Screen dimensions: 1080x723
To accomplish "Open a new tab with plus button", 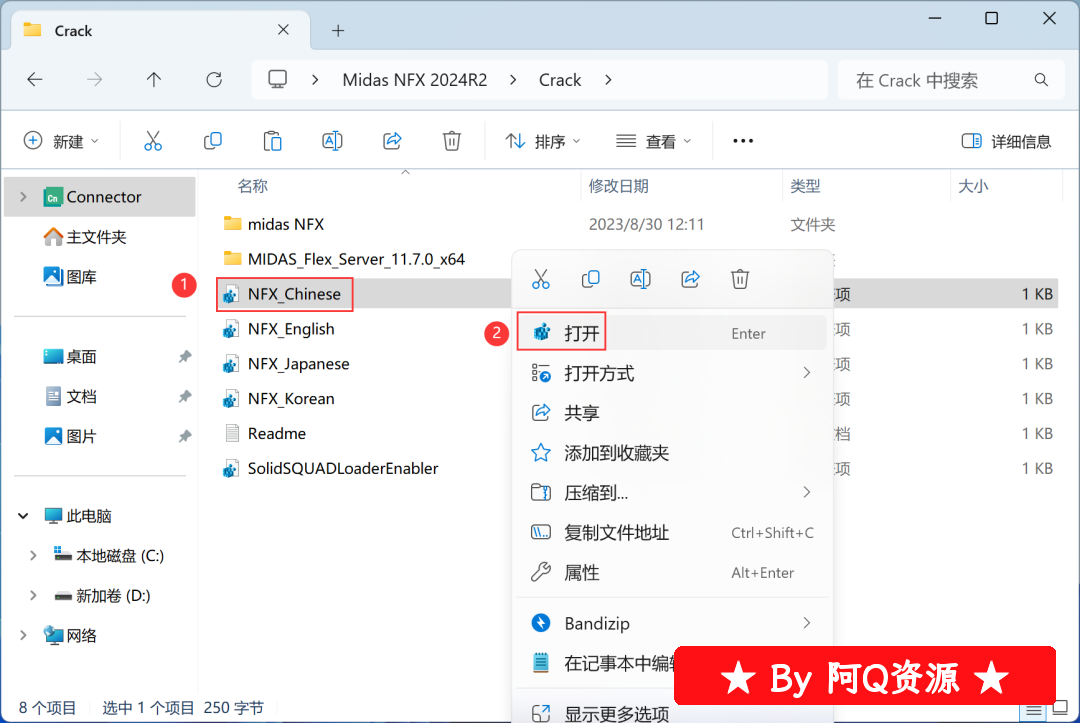I will click(338, 30).
